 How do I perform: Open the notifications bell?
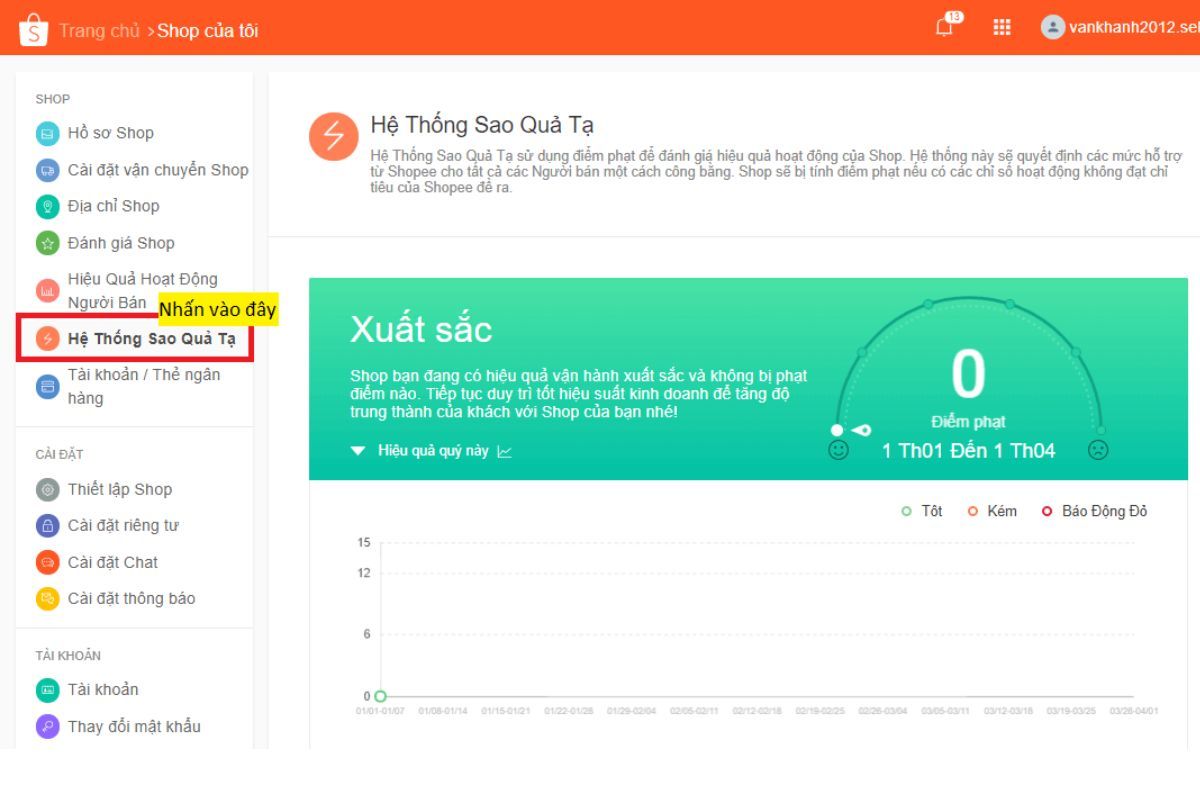tap(944, 27)
